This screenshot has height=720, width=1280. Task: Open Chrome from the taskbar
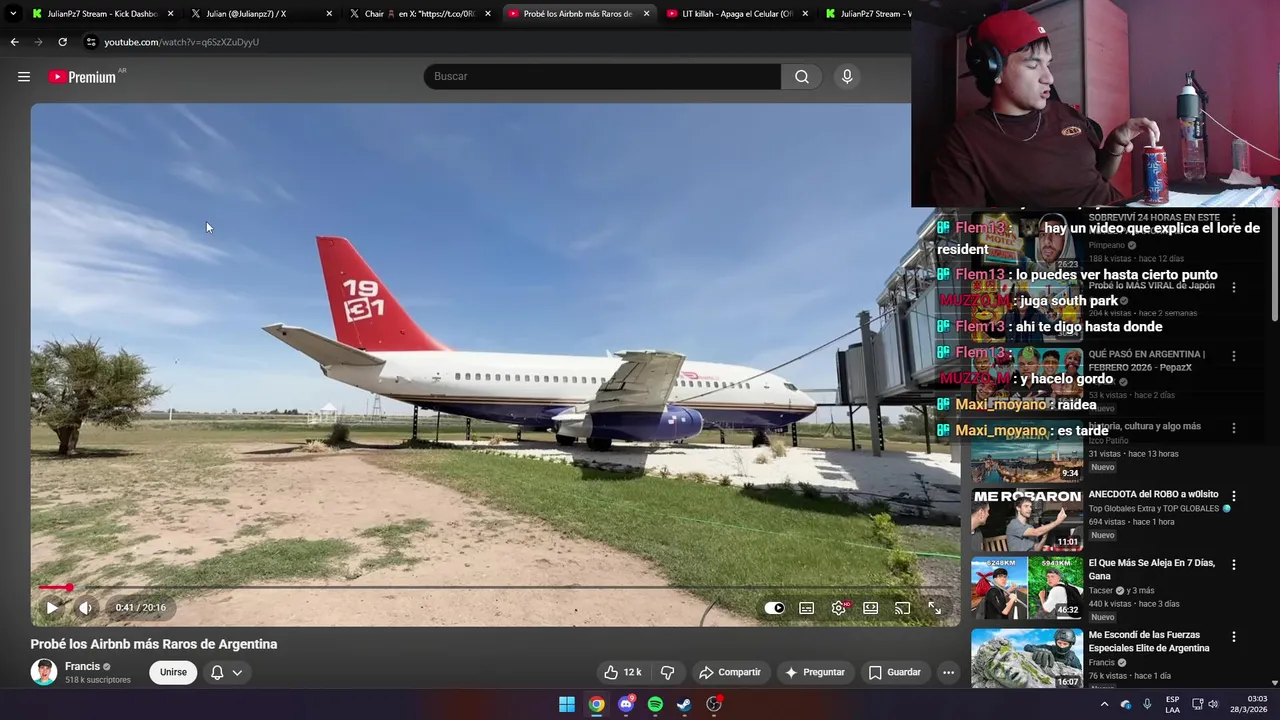pos(596,704)
